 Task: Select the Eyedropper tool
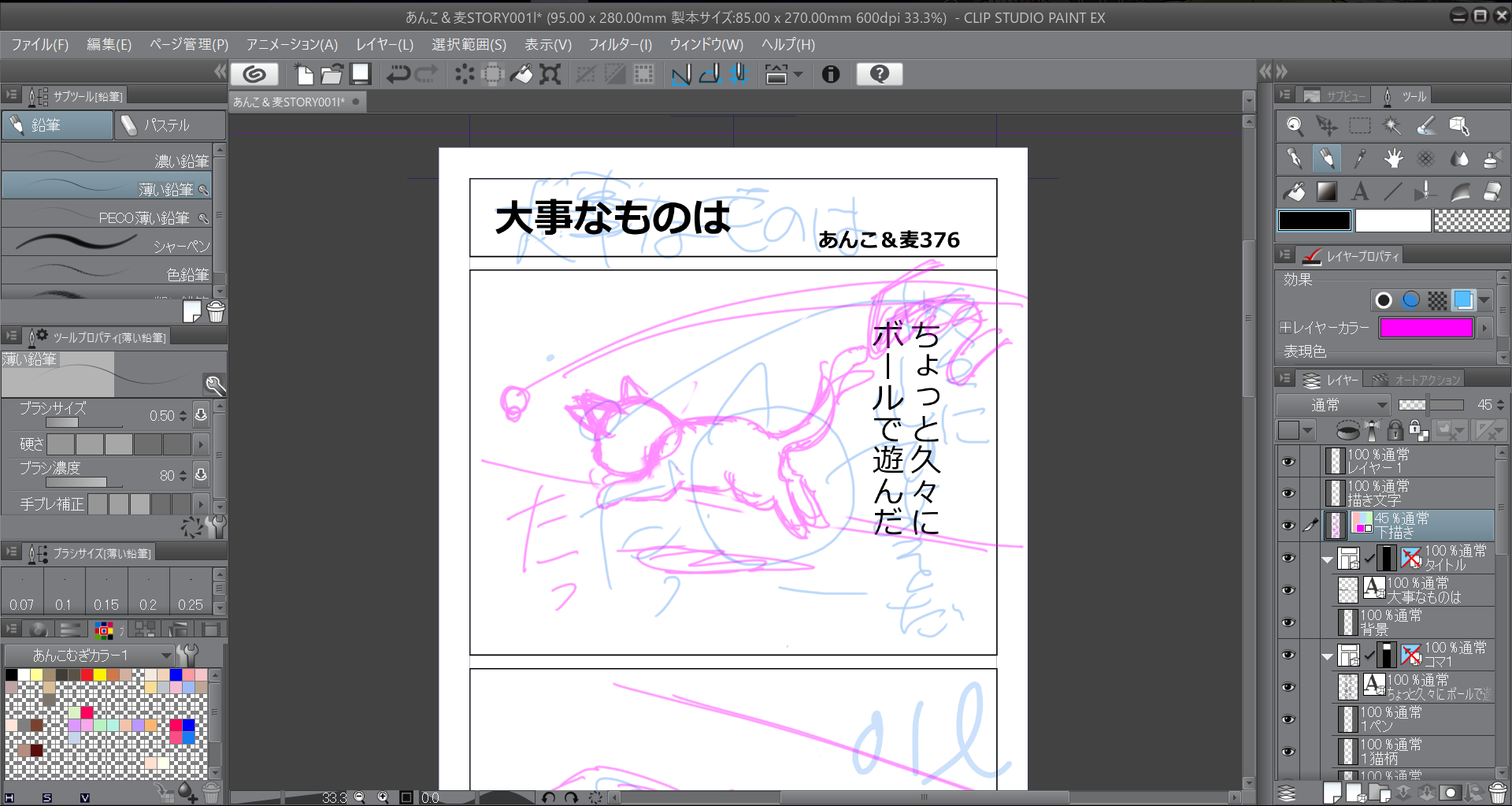[x=1360, y=158]
